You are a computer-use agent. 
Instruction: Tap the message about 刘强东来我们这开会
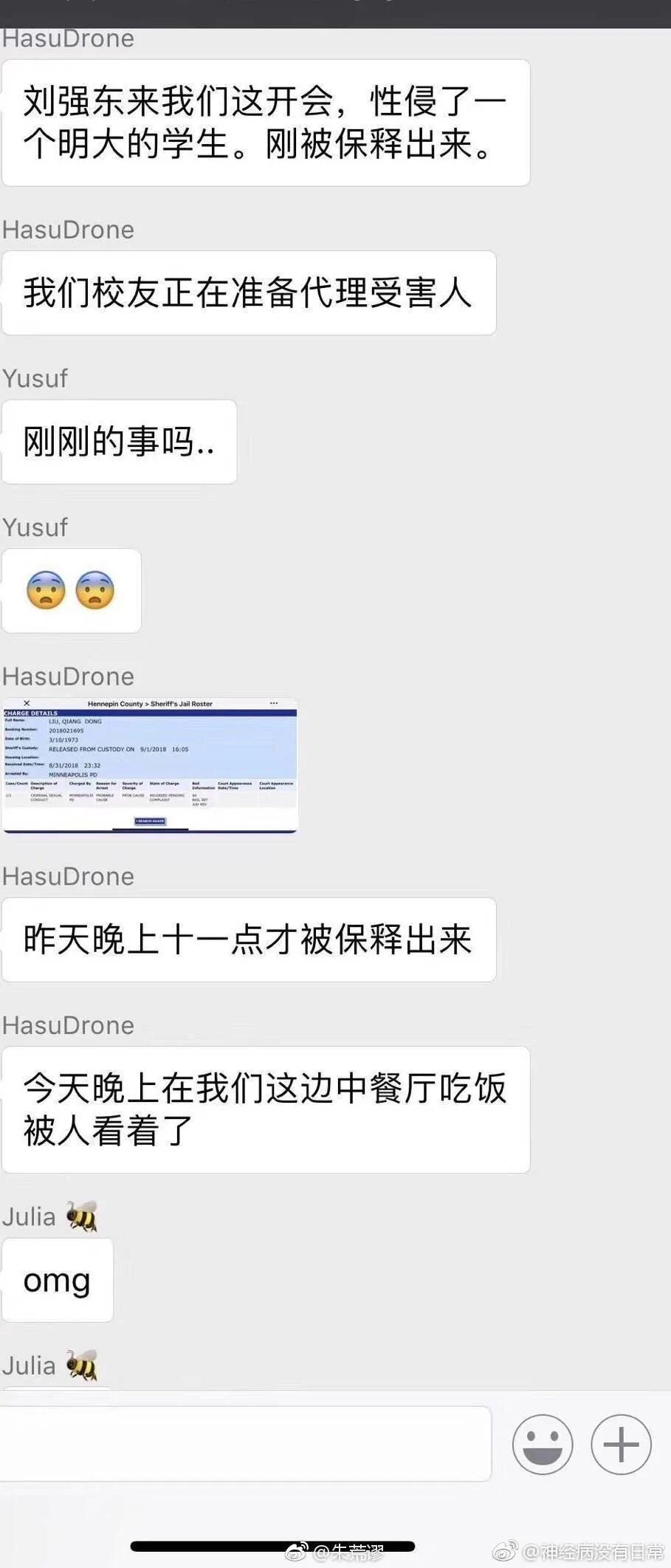266,123
